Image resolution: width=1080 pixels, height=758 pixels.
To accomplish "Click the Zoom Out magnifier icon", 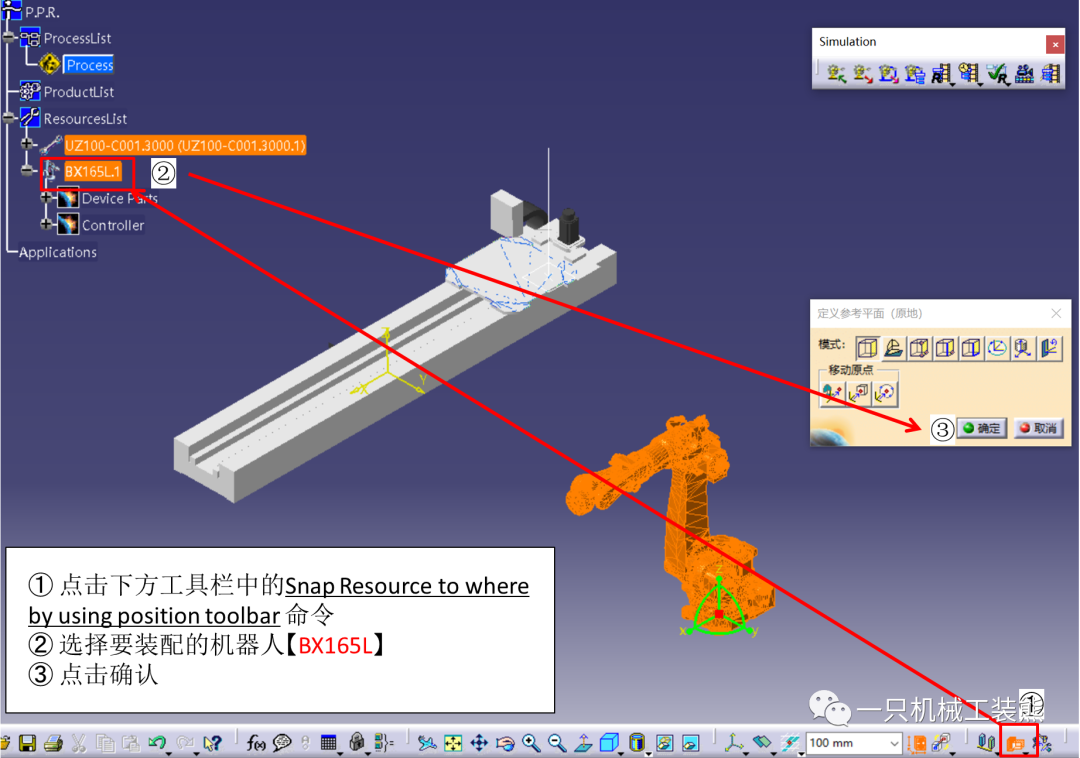I will coord(557,743).
